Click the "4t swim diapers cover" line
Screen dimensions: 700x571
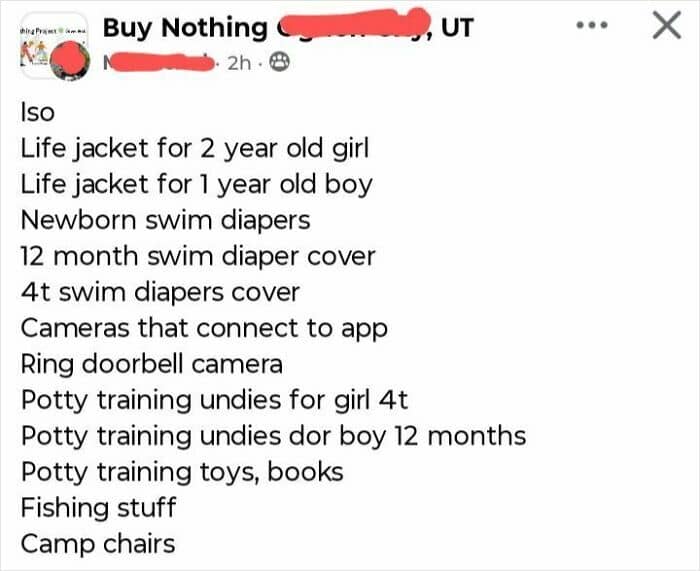click(x=160, y=292)
